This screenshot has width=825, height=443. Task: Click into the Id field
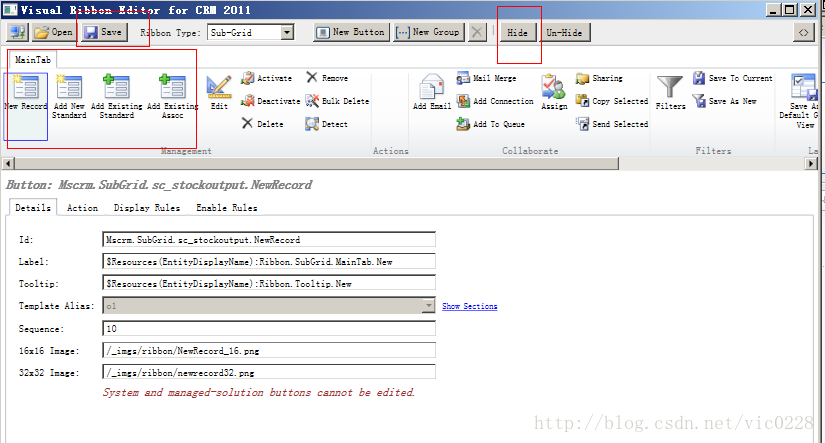pyautogui.click(x=269, y=240)
